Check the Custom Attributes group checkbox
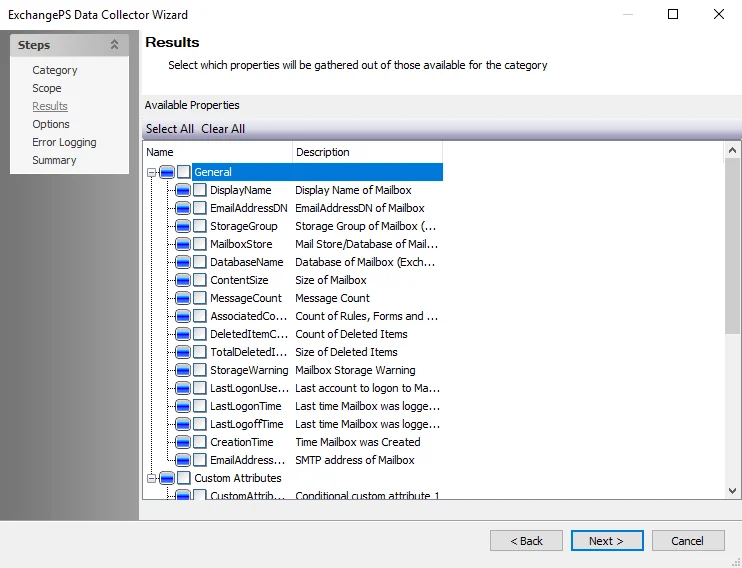This screenshot has height=568, width=742. coord(184,478)
